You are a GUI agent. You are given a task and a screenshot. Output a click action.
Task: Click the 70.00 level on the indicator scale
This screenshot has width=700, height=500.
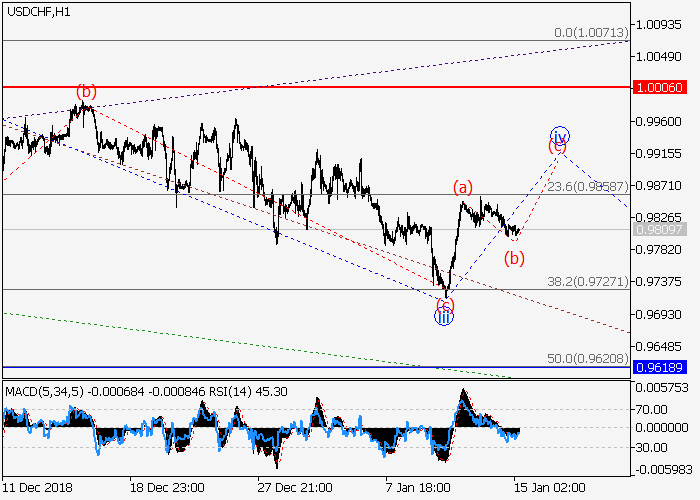click(656, 408)
